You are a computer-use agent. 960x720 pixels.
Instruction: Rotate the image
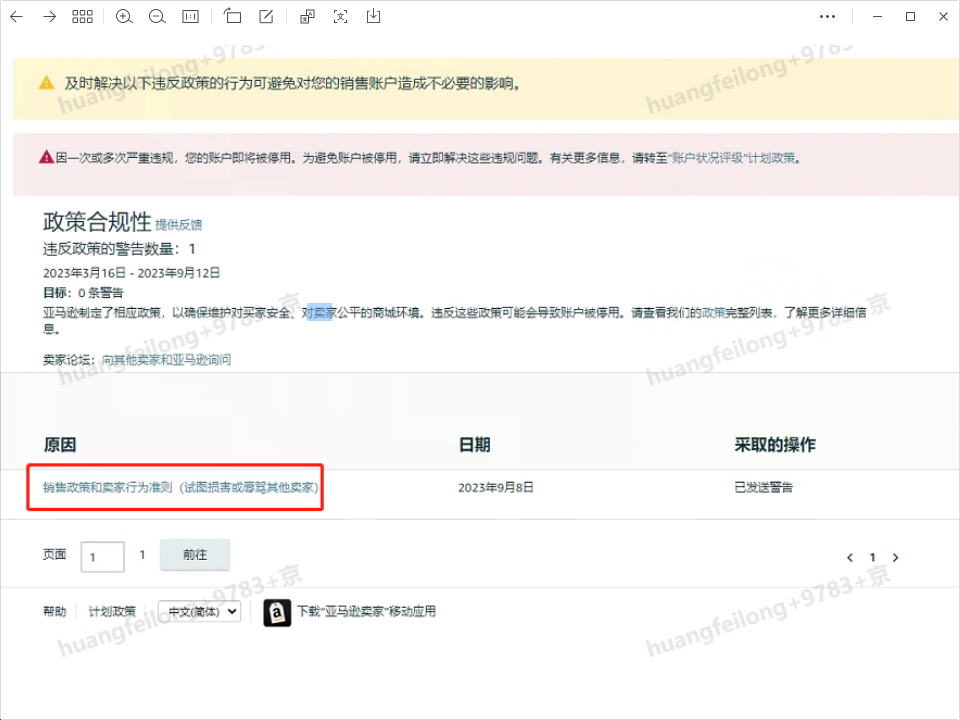pyautogui.click(x=232, y=16)
